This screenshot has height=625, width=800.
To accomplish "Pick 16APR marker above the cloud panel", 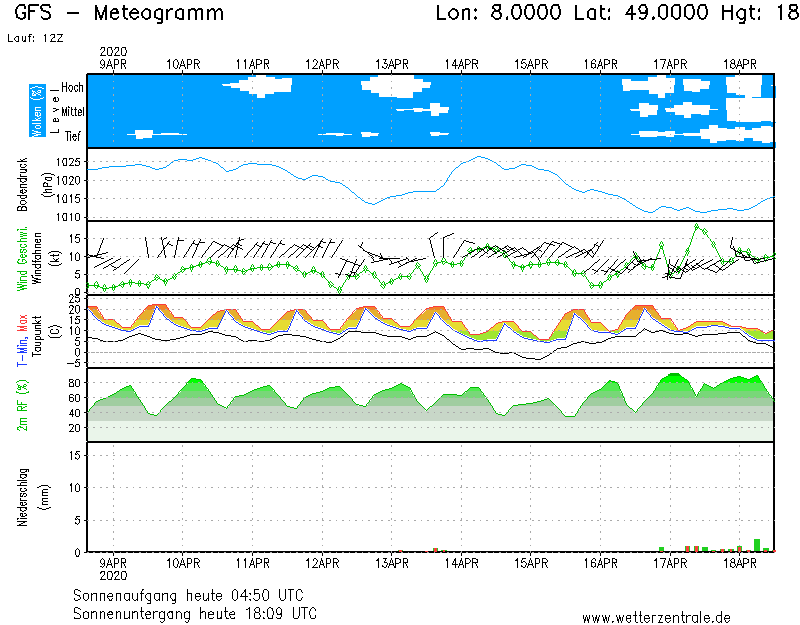I will (x=601, y=64).
